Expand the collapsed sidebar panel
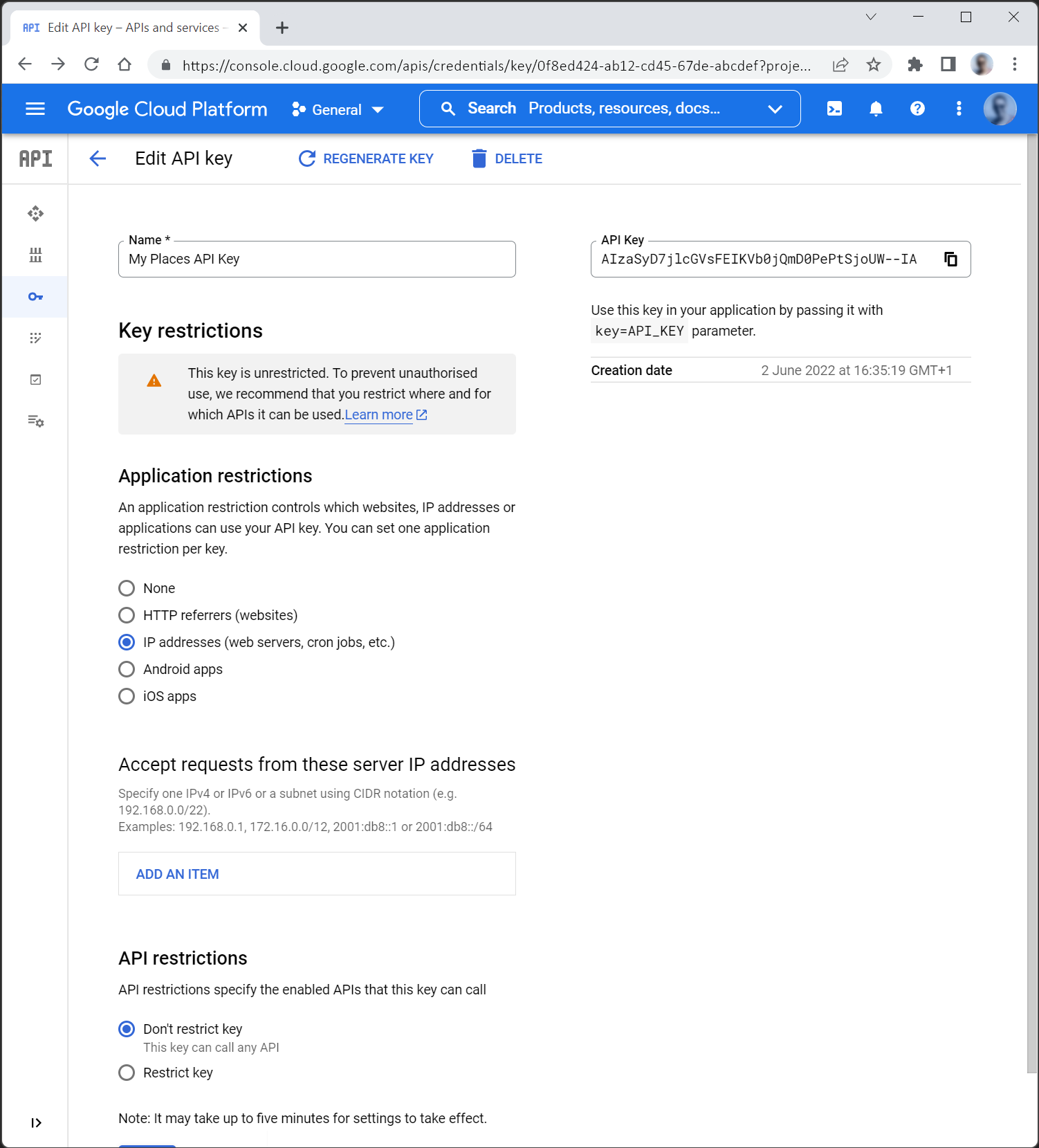 pos(36,1122)
